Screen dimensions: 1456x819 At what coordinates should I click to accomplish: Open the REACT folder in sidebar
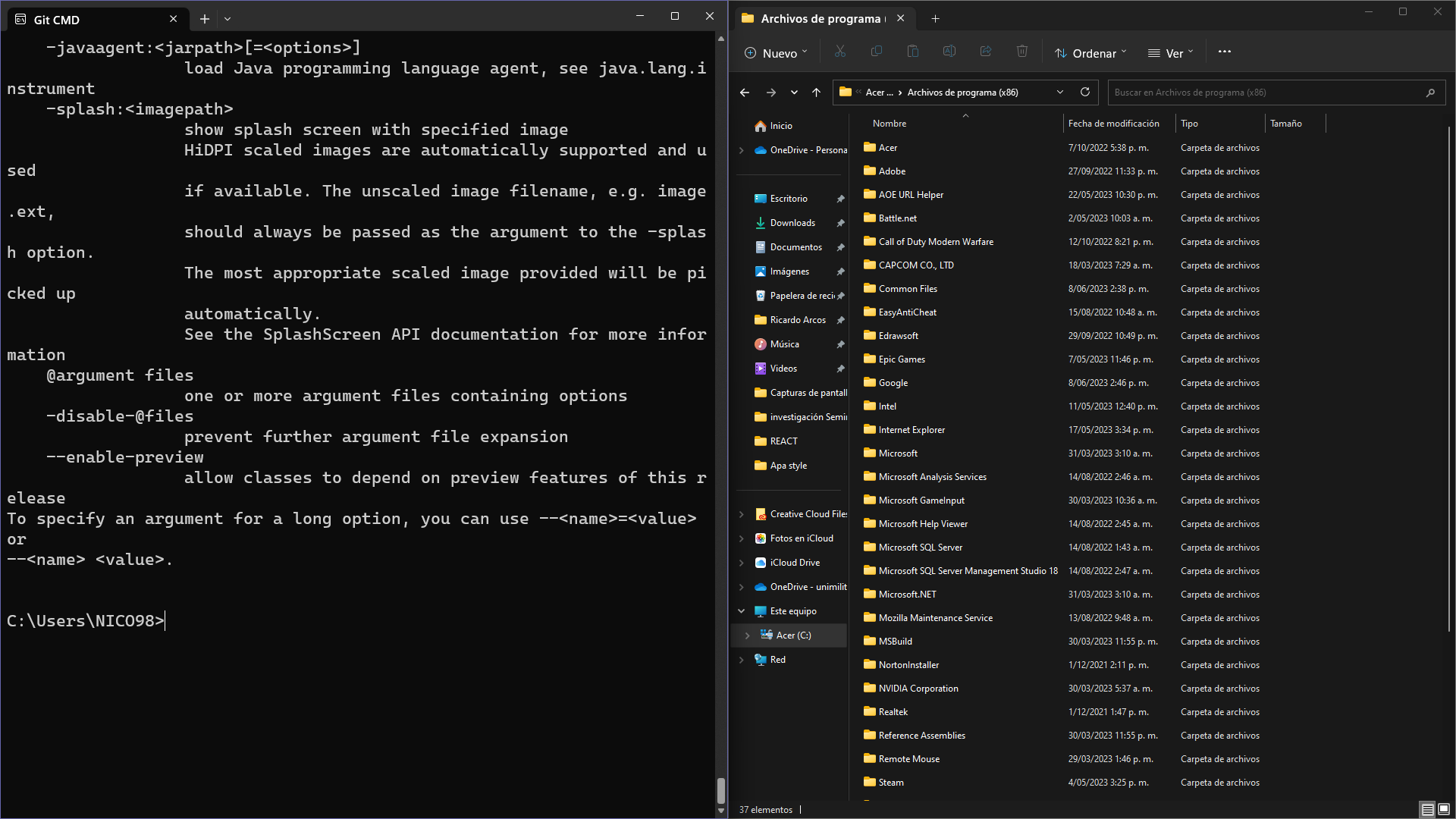tap(783, 441)
